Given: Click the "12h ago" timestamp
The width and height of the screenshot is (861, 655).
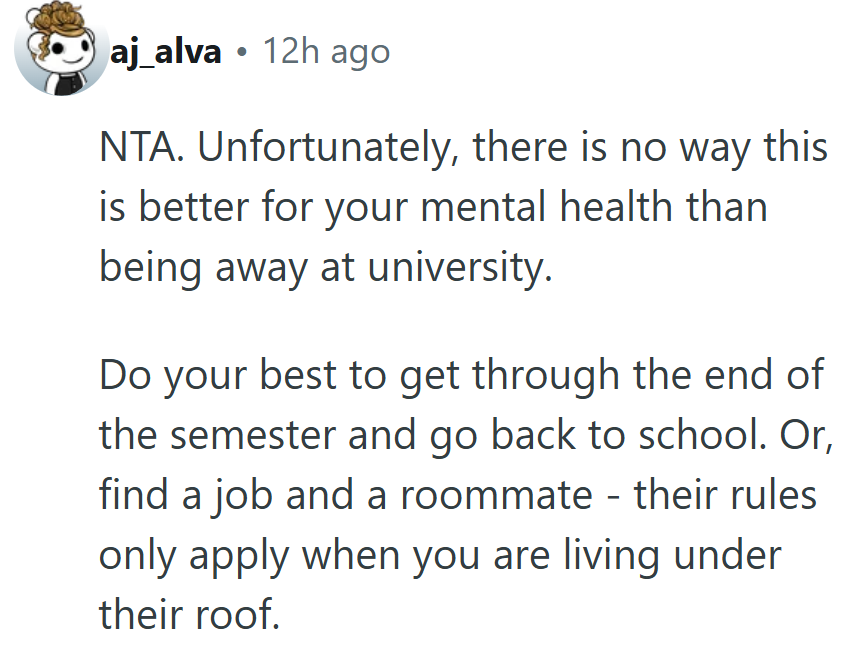Looking at the screenshot, I should [326, 52].
